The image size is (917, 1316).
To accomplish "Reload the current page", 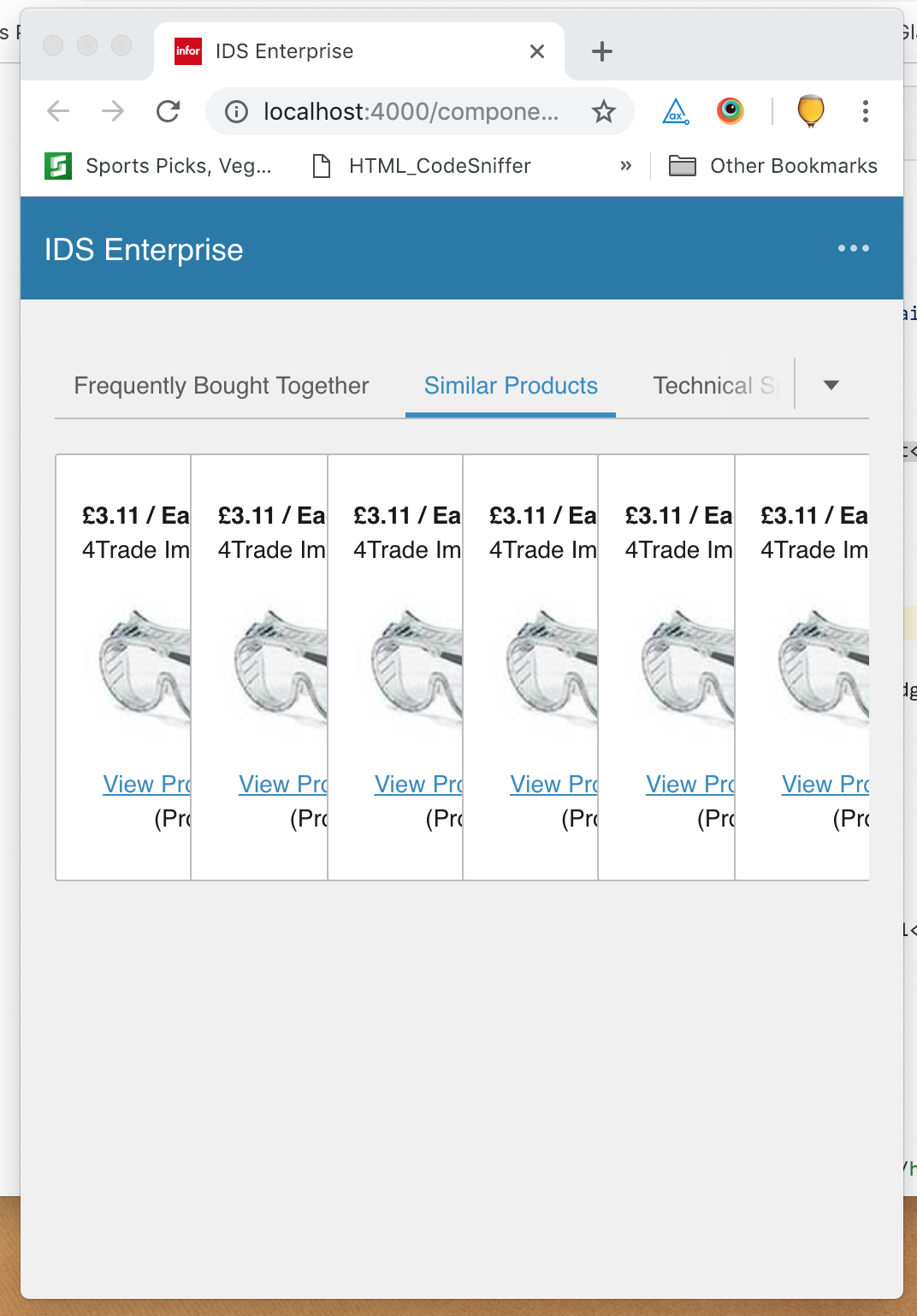I will (168, 111).
